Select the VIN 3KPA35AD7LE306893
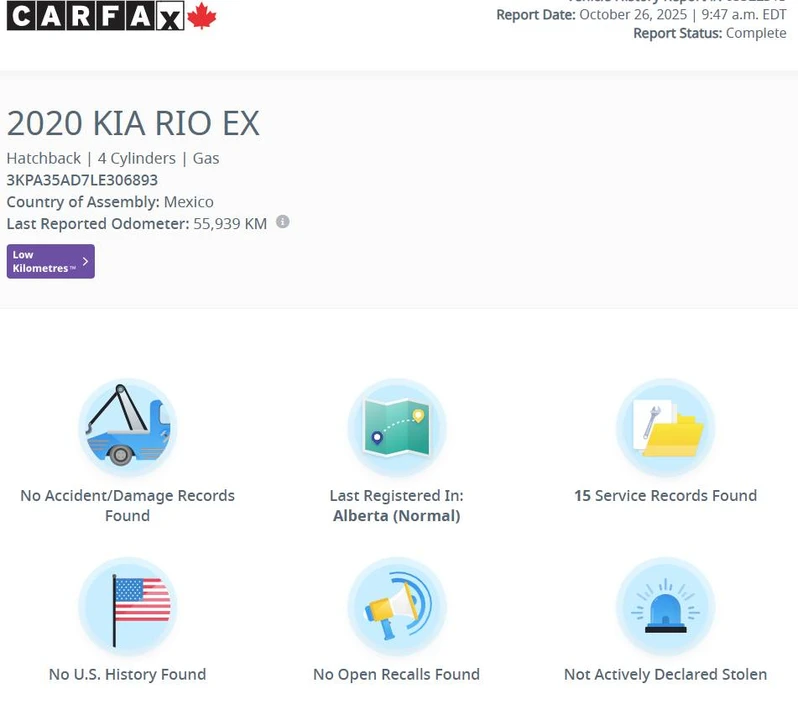 coord(82,180)
